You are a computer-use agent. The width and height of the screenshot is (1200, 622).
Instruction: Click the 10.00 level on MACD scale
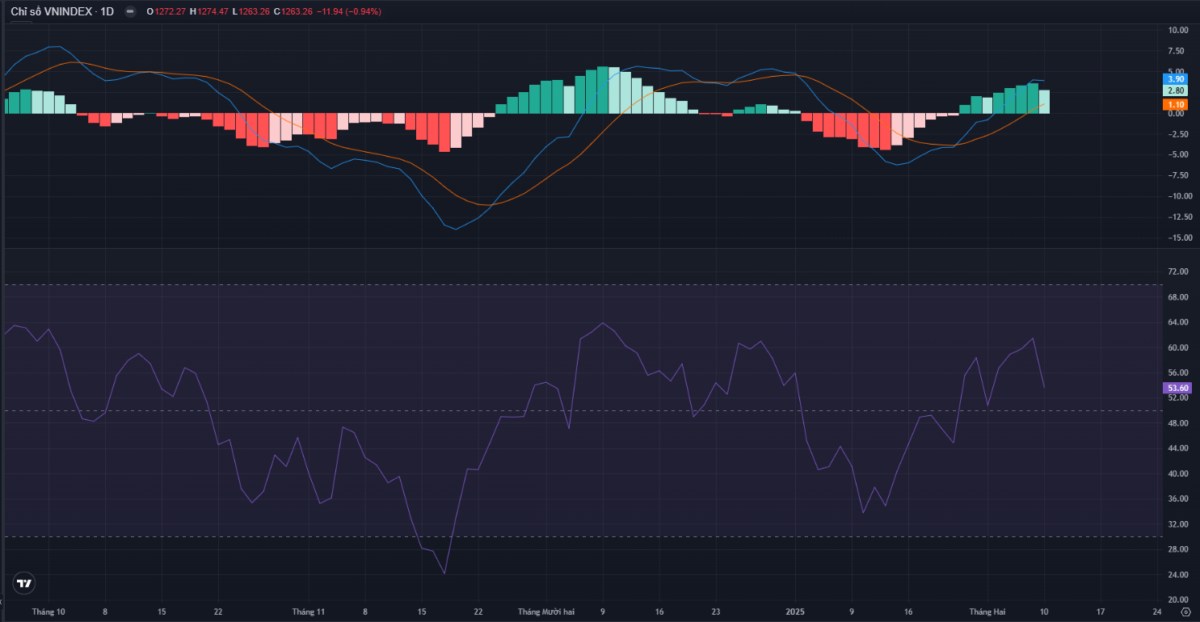click(x=1177, y=30)
